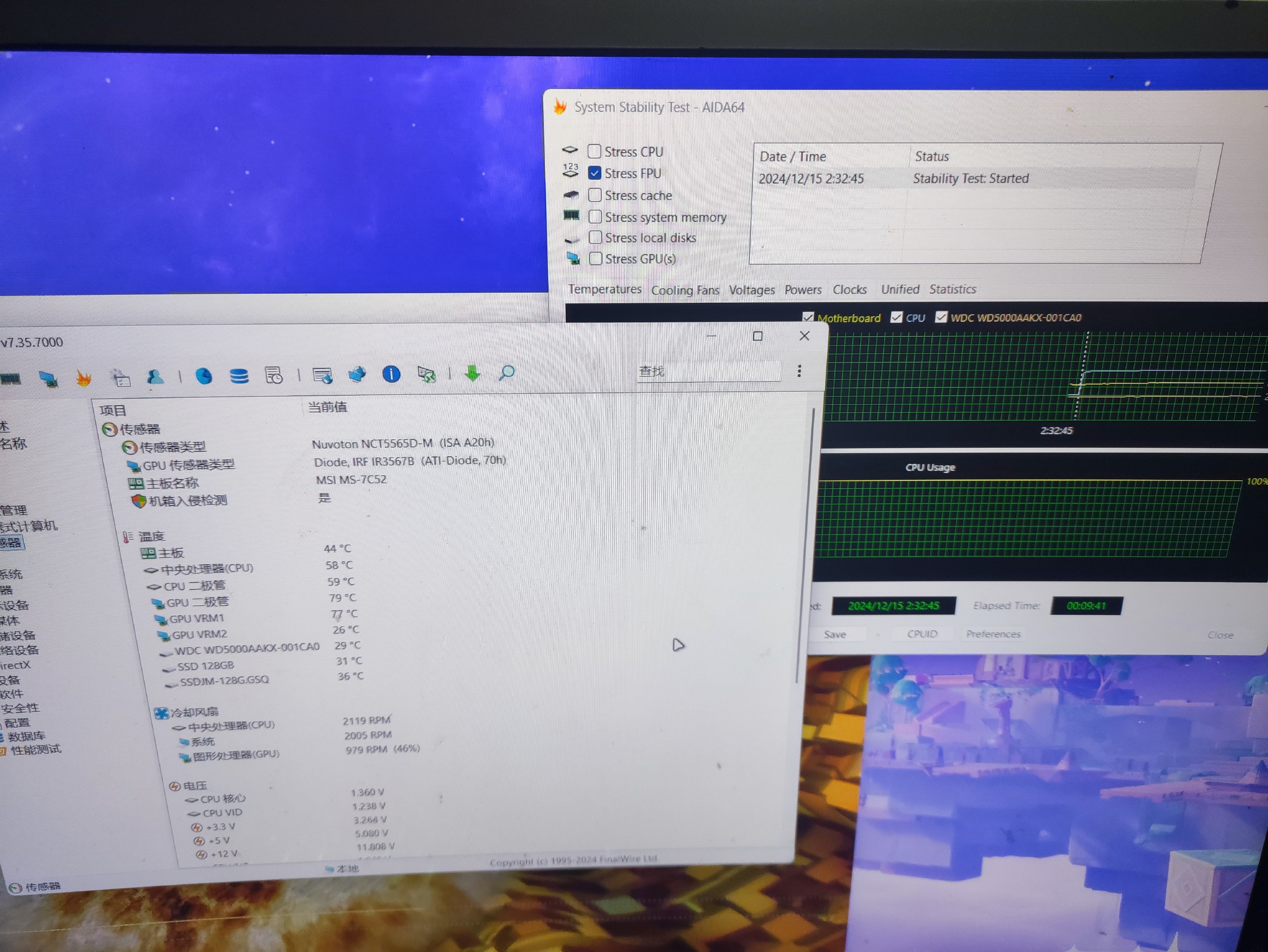Image resolution: width=1268 pixels, height=952 pixels.
Task: Click the shield icon beside 机箱入侵检测
Action: (138, 501)
